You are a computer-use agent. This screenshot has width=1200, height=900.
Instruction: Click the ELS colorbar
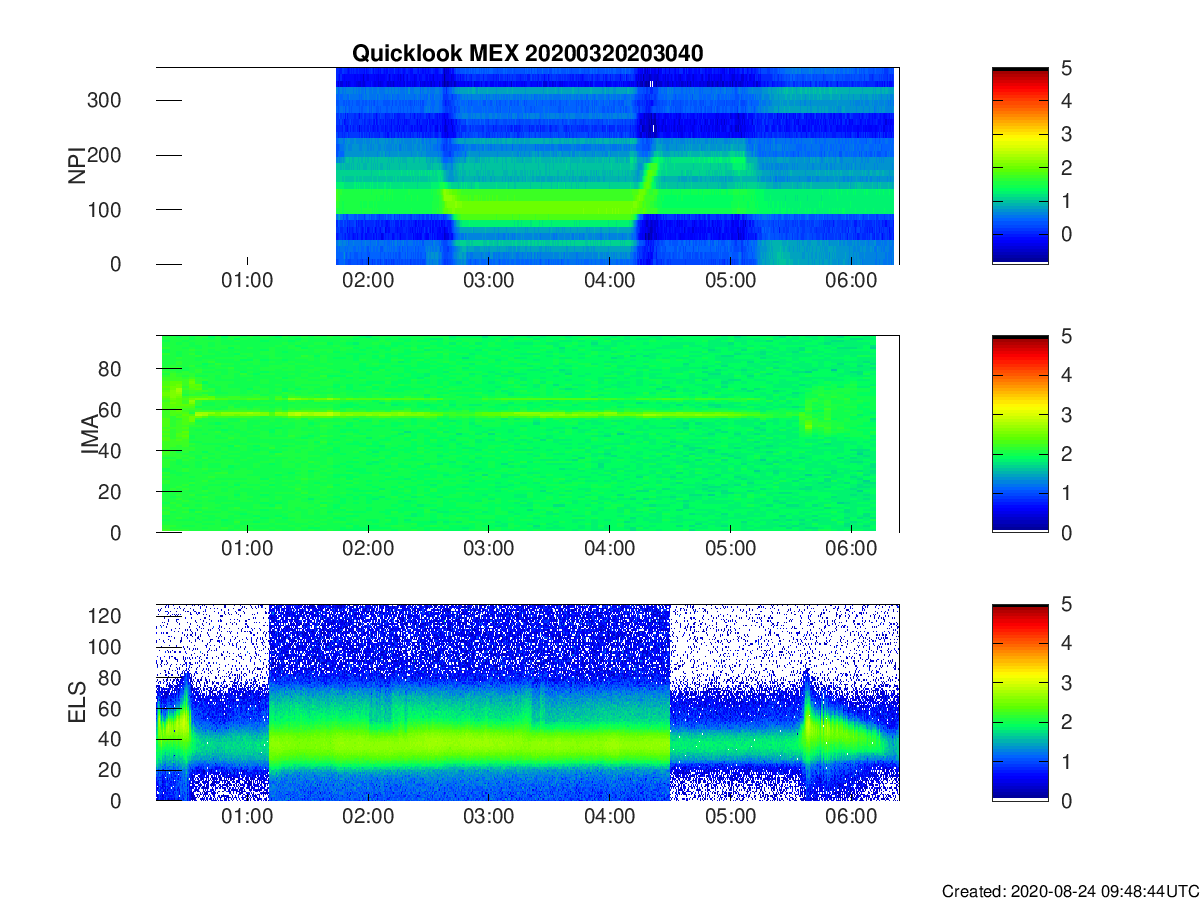pos(1020,702)
